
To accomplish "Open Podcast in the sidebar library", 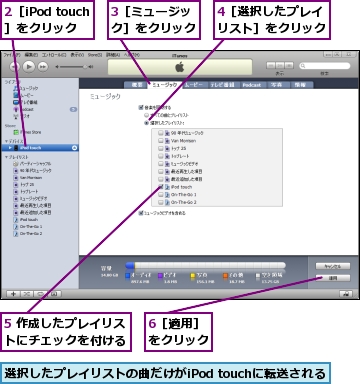I will tap(24, 109).
